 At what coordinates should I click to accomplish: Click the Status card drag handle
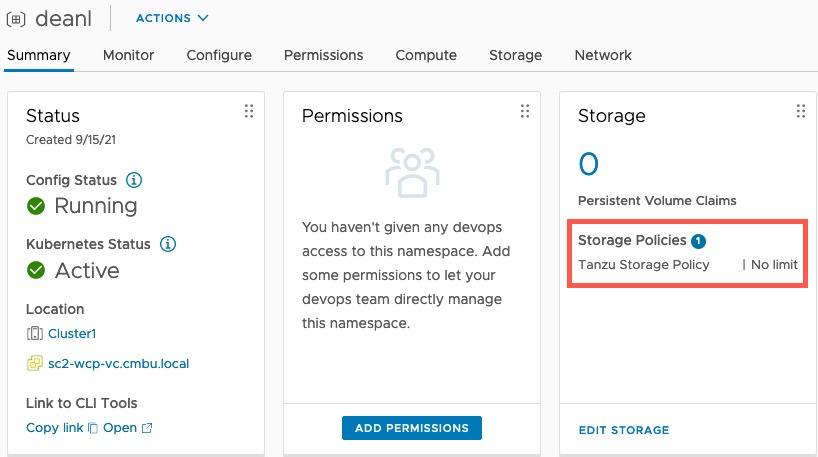pos(249,111)
